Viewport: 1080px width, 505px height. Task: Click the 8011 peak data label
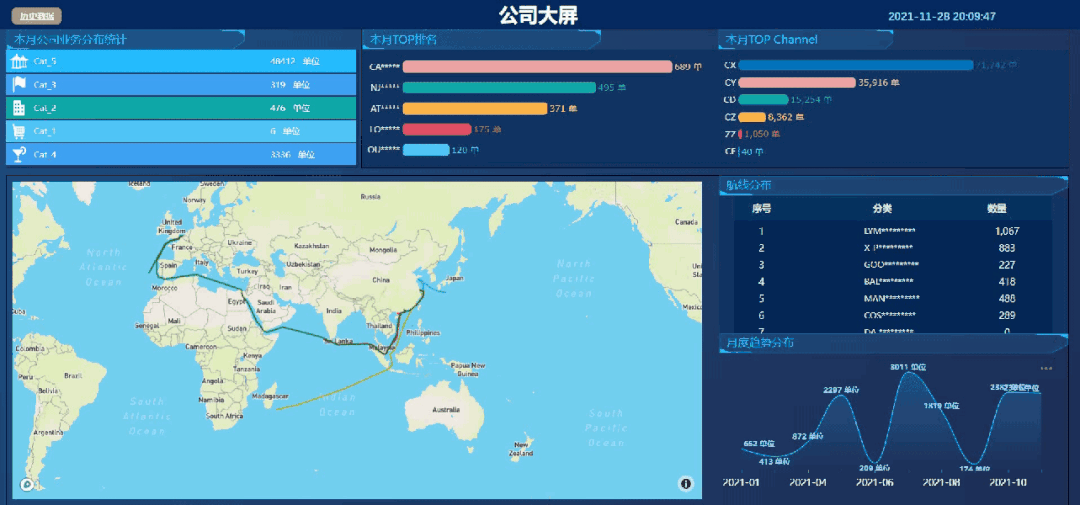coord(908,367)
